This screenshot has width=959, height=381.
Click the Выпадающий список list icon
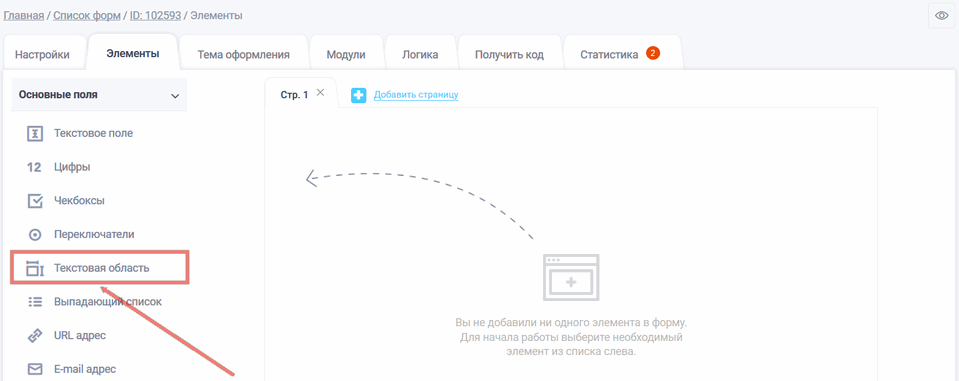(x=35, y=301)
